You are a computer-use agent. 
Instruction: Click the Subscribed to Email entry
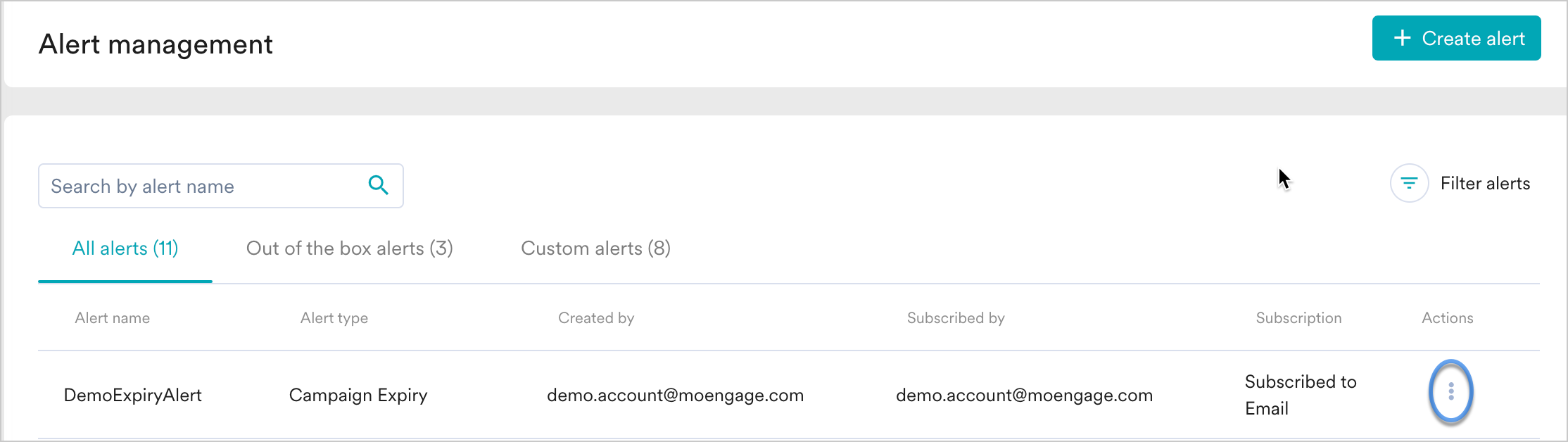pos(1300,394)
